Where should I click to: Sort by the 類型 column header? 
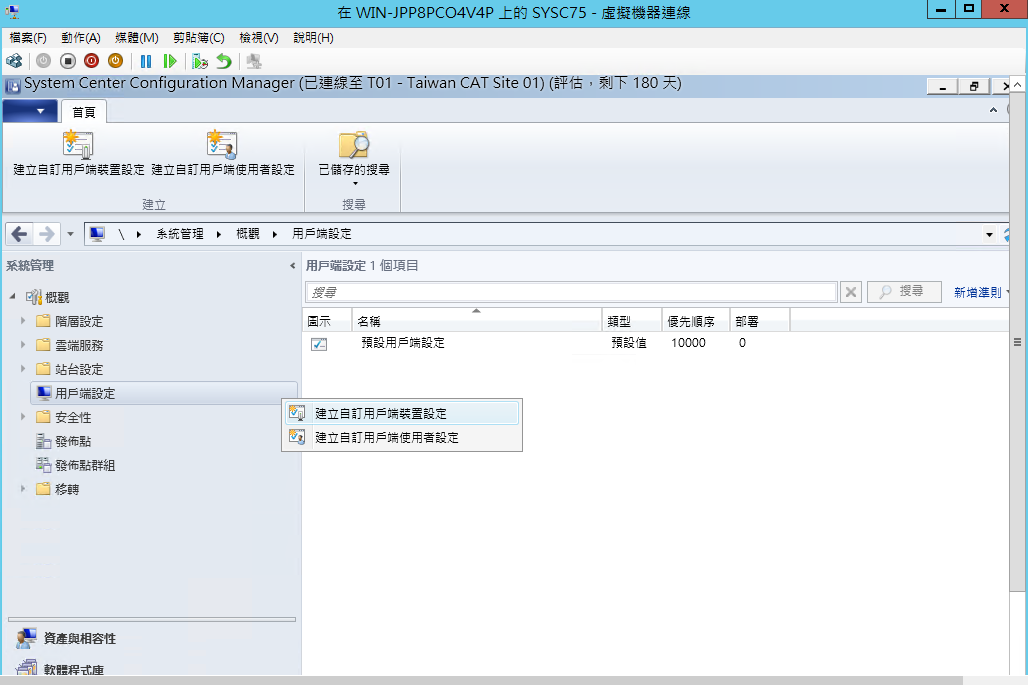click(631, 321)
